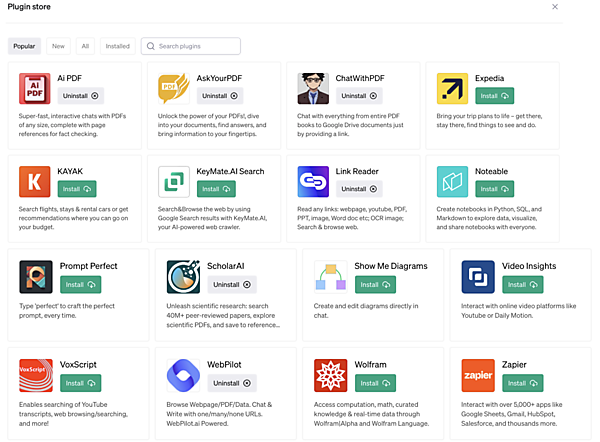Click the Wolfram plugin logo
The image size is (600, 442).
pos(330,375)
